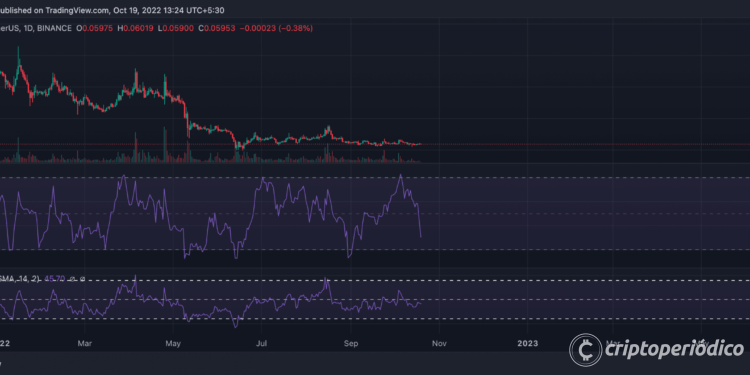Select the open value O0.05975
The width and height of the screenshot is (750, 375).
point(95,28)
